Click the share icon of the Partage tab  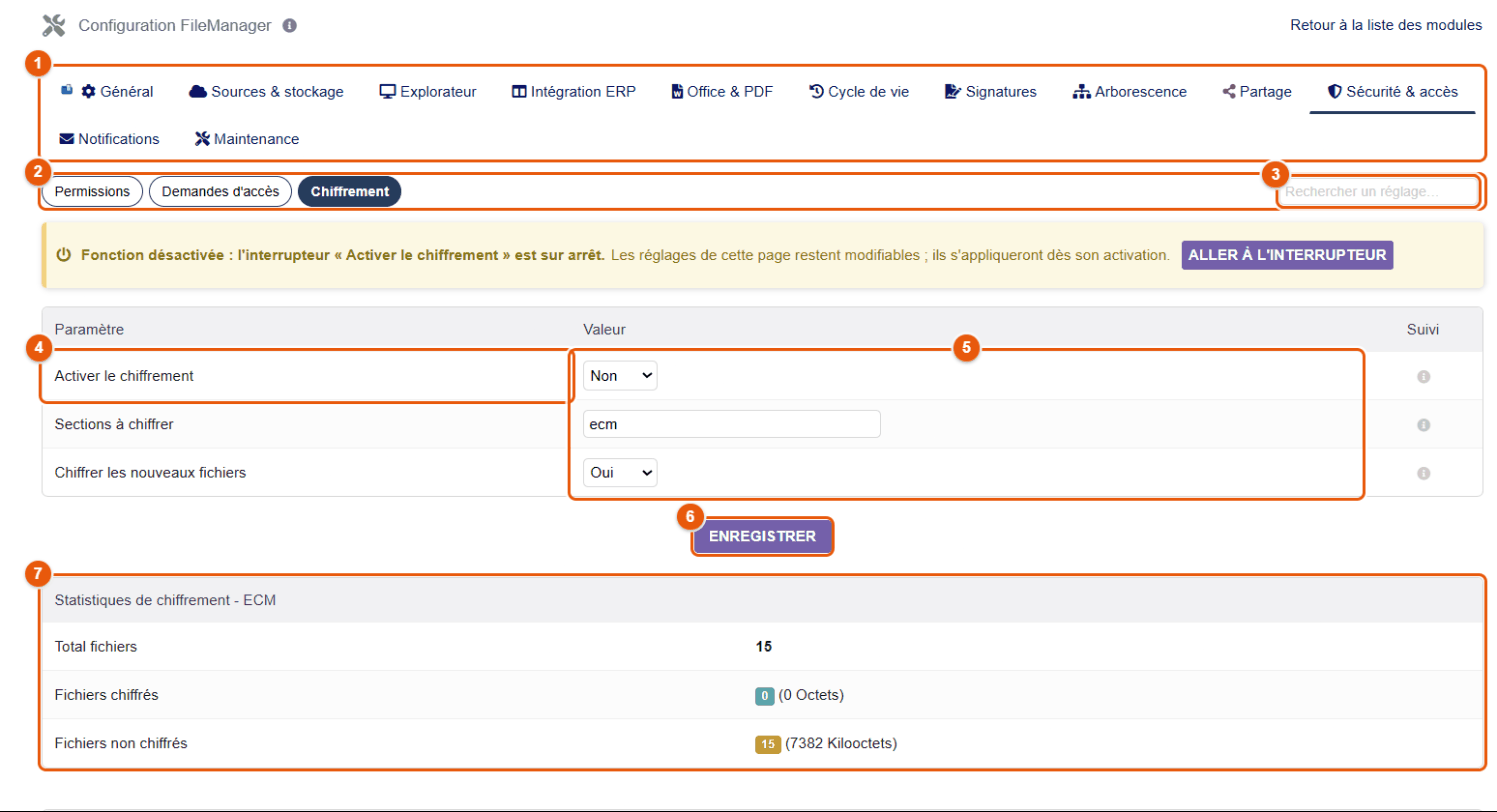1229,92
